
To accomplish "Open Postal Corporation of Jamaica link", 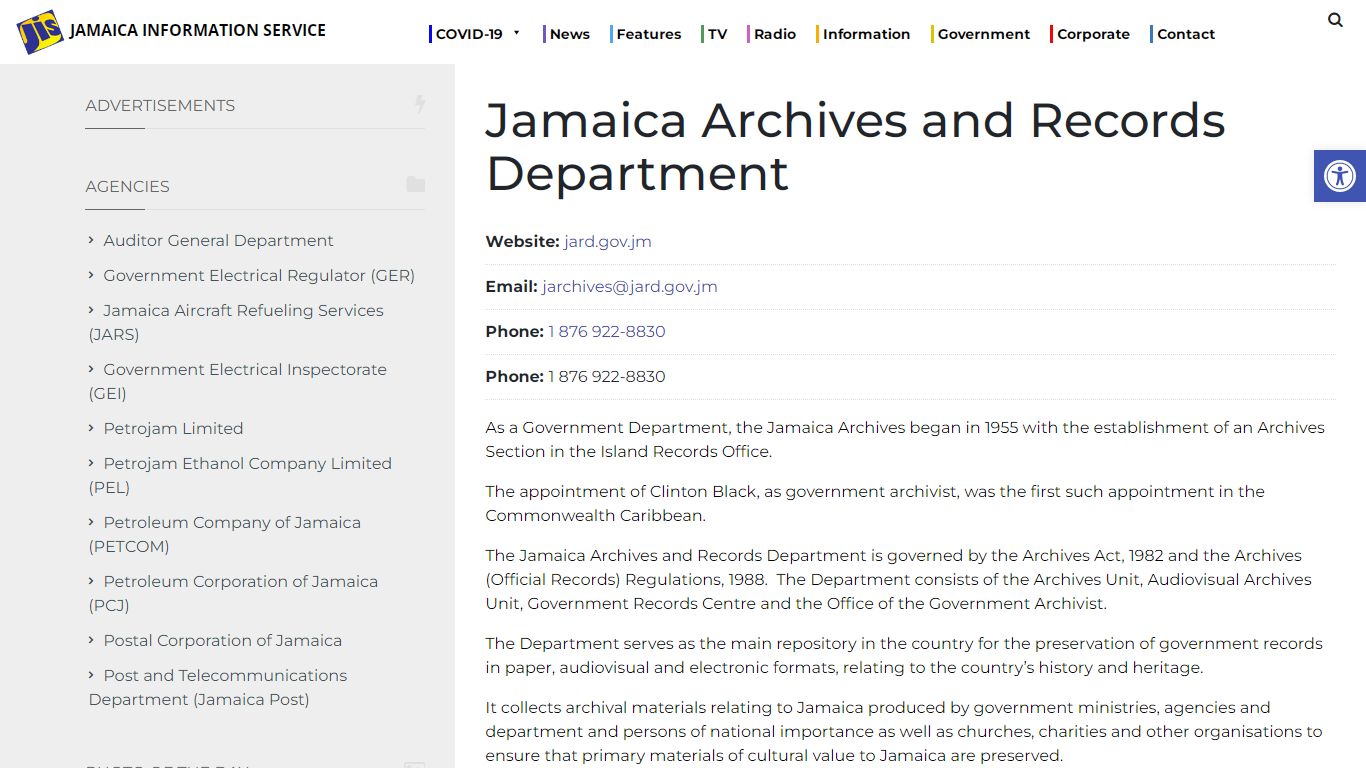I will click(x=222, y=641).
